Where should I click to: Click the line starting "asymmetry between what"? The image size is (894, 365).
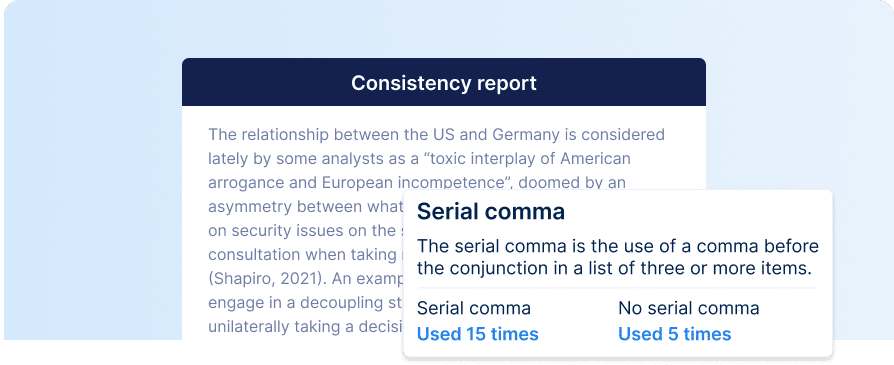[305, 206]
